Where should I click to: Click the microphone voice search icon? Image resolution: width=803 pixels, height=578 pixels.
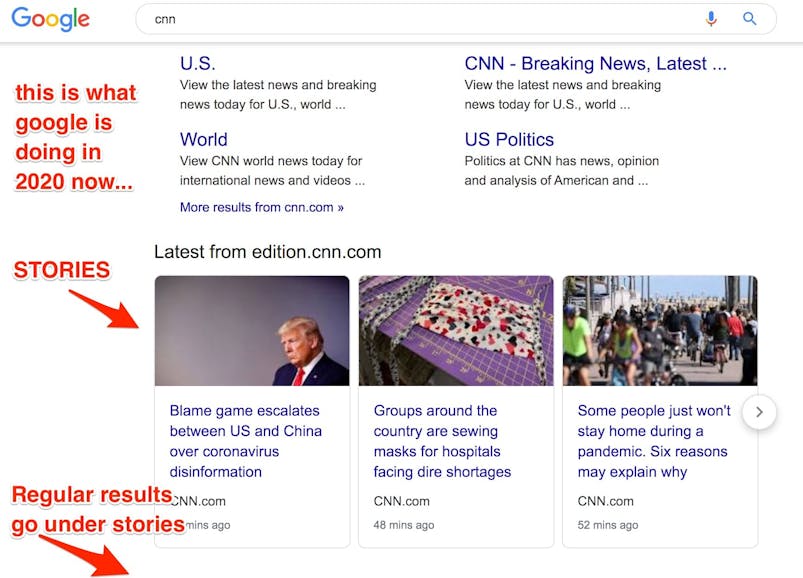point(711,19)
